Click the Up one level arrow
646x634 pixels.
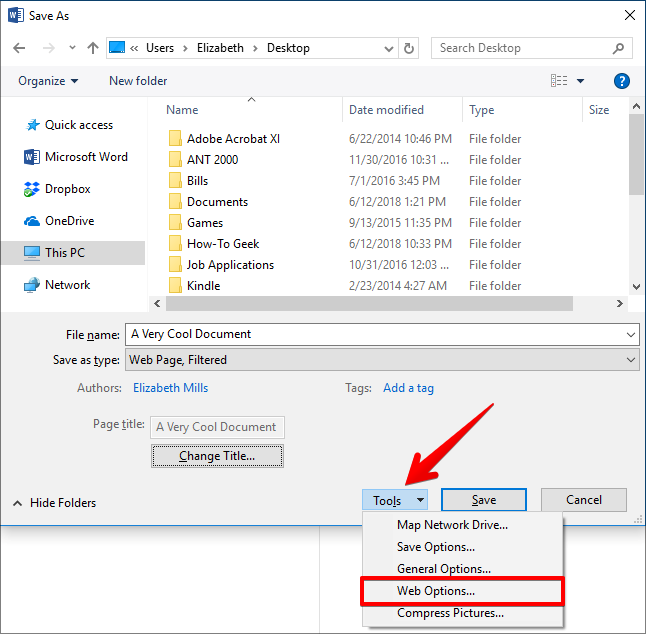[93, 48]
